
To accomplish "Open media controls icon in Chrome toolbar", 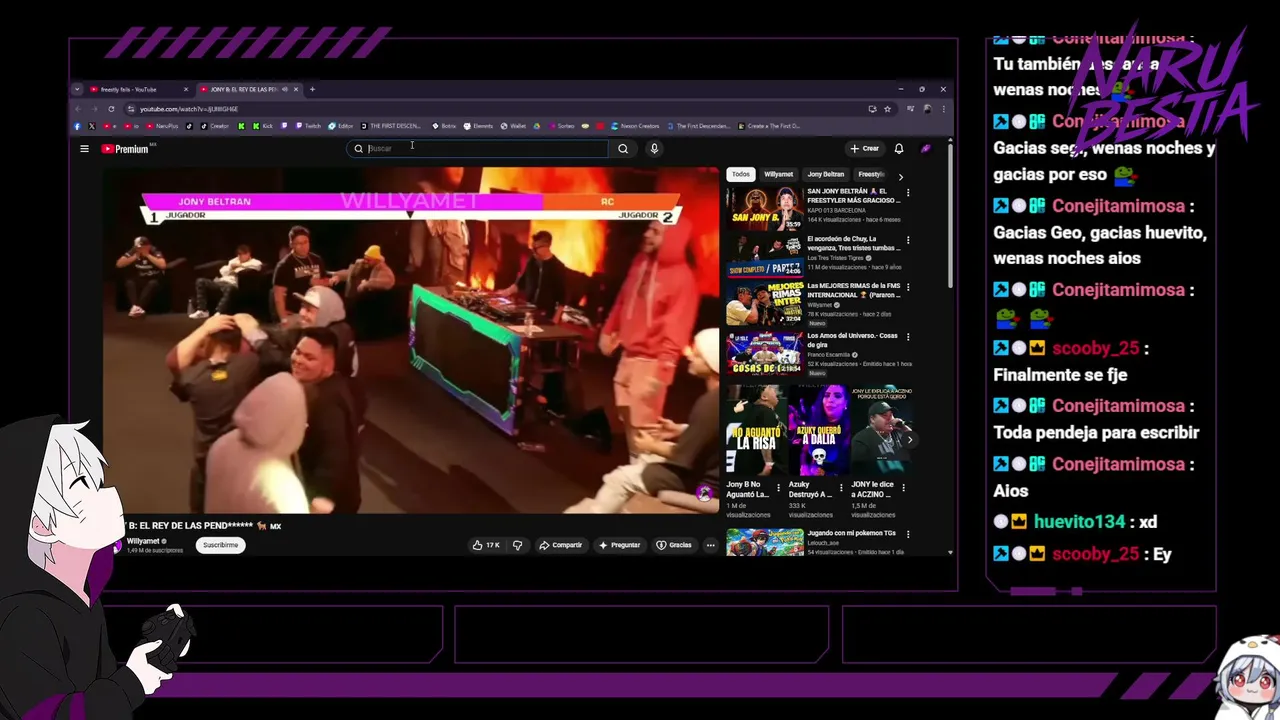I will pyautogui.click(x=910, y=109).
